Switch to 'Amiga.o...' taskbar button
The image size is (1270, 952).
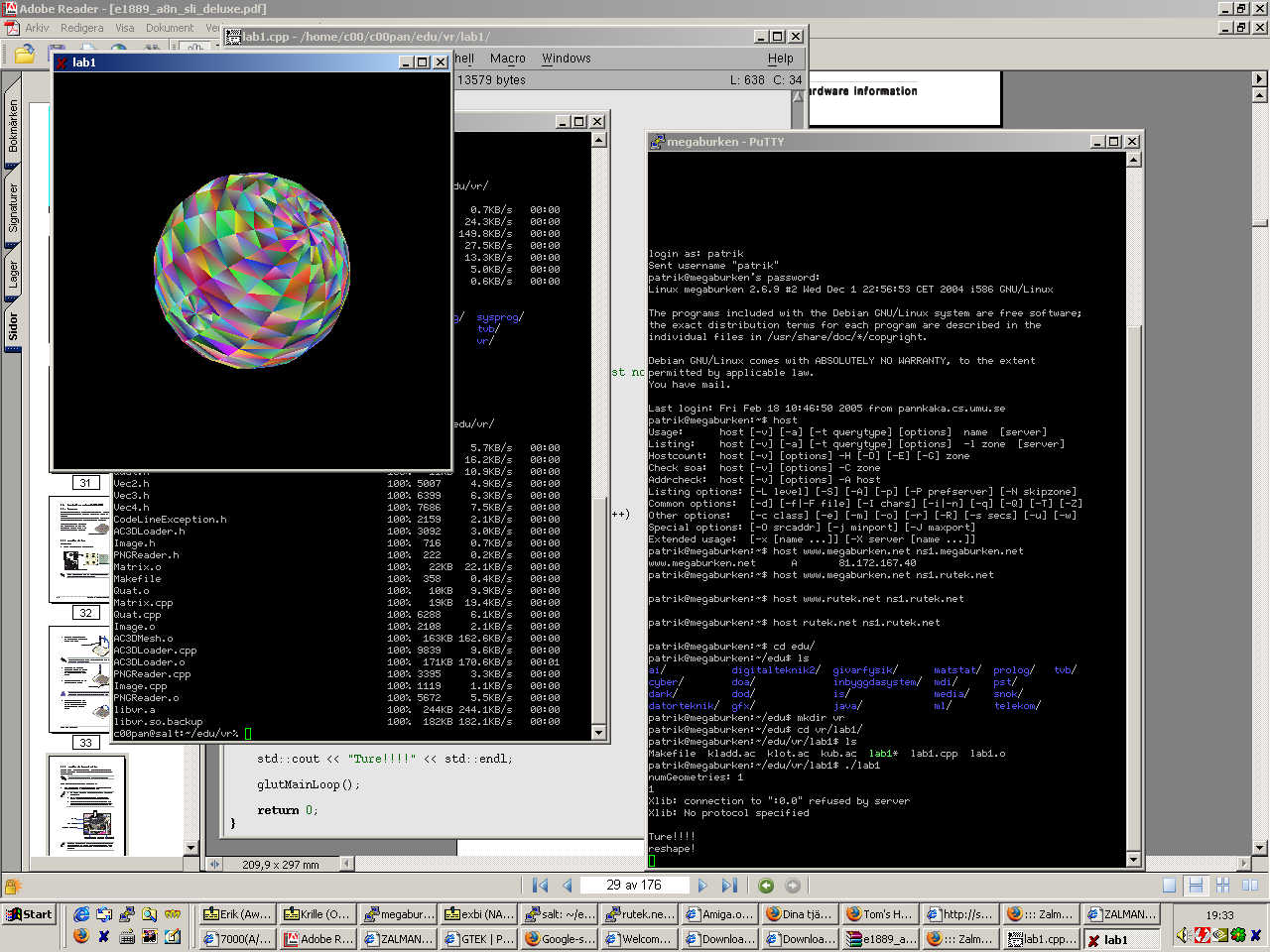(x=719, y=914)
